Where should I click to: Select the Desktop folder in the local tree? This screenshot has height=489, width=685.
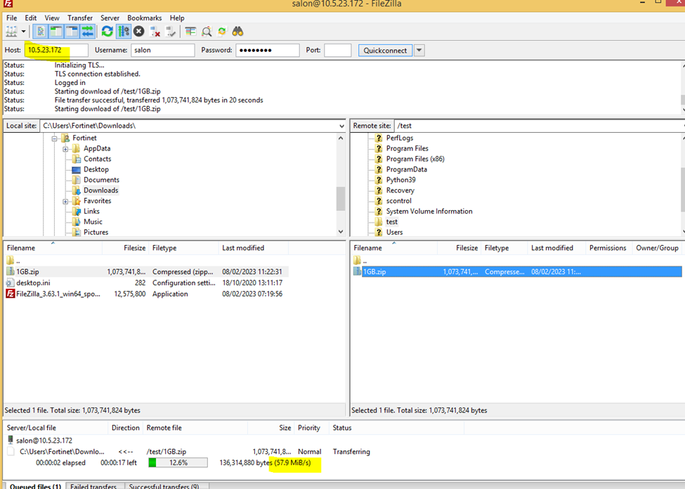(x=96, y=170)
